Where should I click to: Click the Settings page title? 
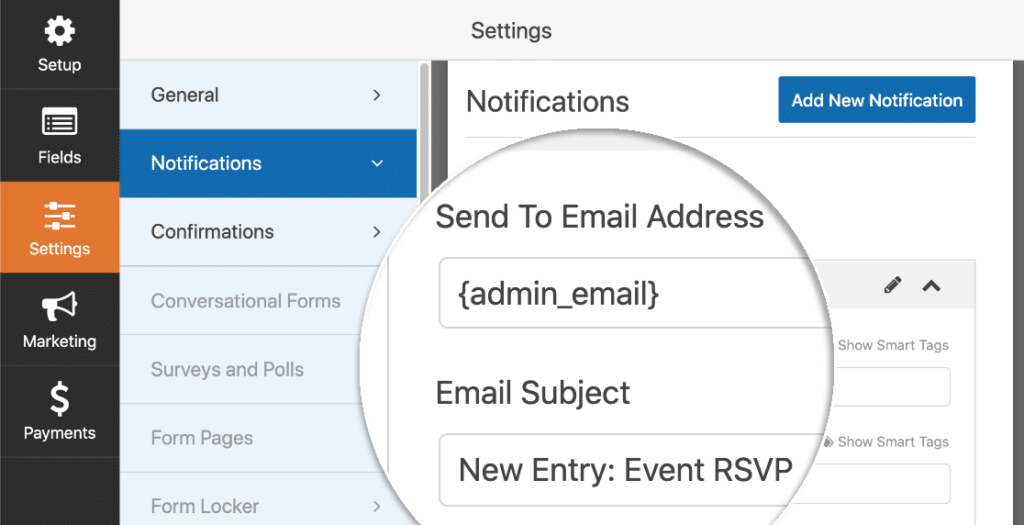(511, 31)
